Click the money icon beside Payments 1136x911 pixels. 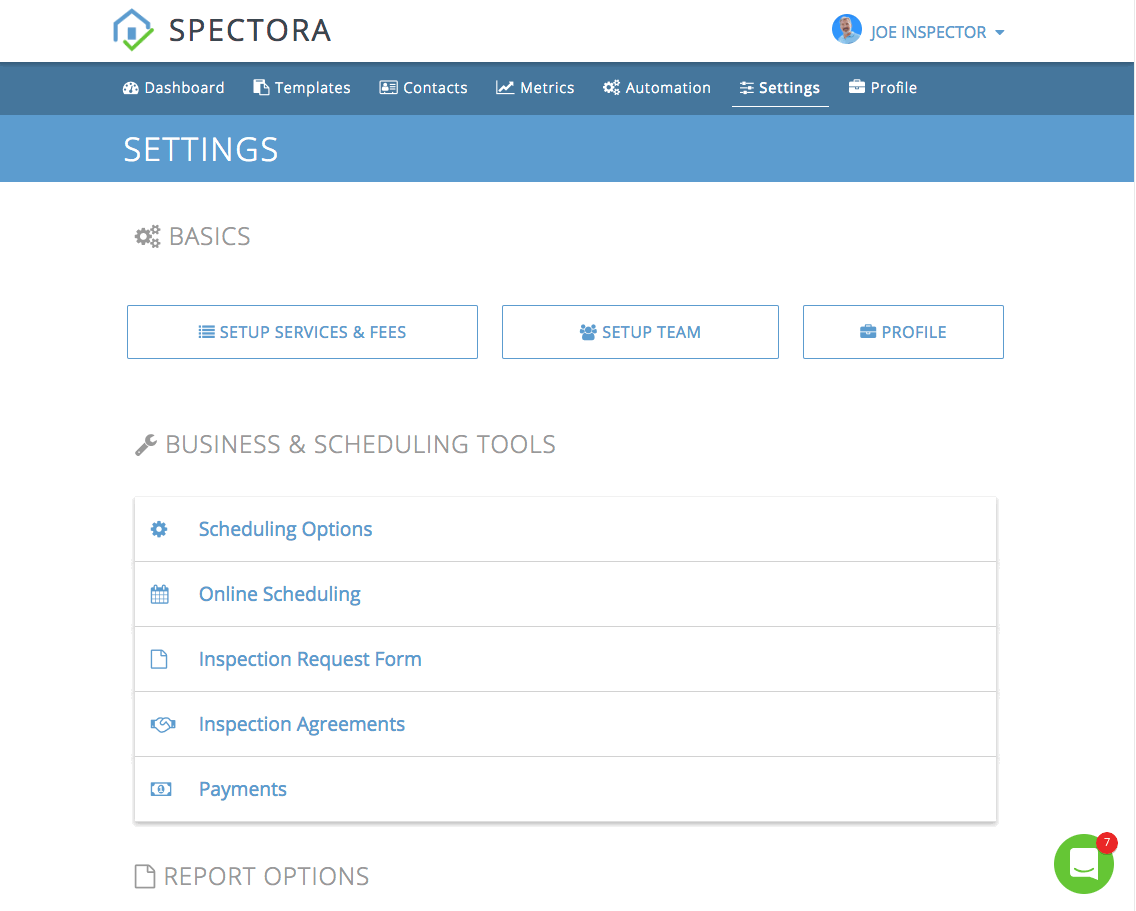click(x=161, y=789)
